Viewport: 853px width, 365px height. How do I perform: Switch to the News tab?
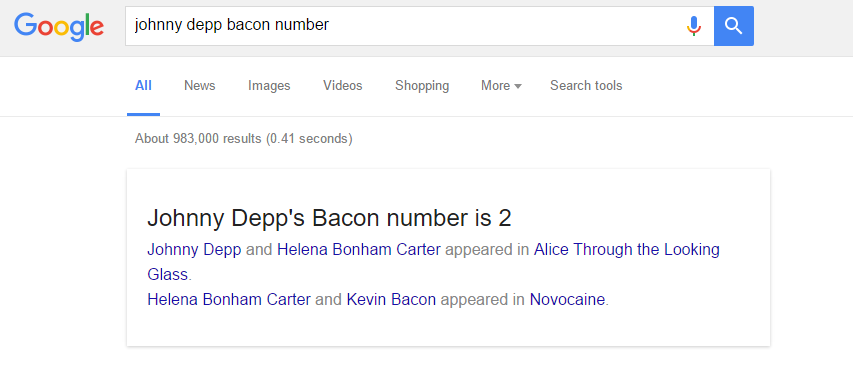pos(200,86)
